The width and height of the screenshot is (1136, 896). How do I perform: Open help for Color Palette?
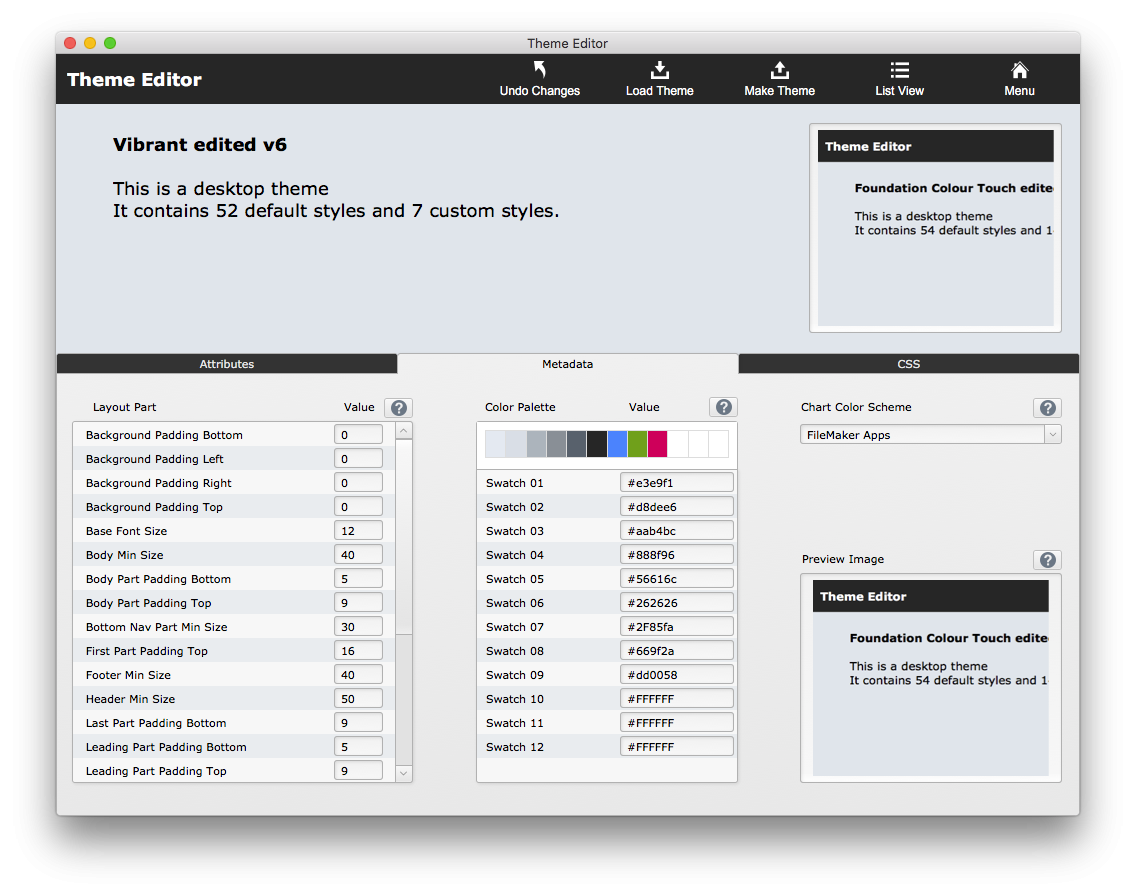[723, 407]
